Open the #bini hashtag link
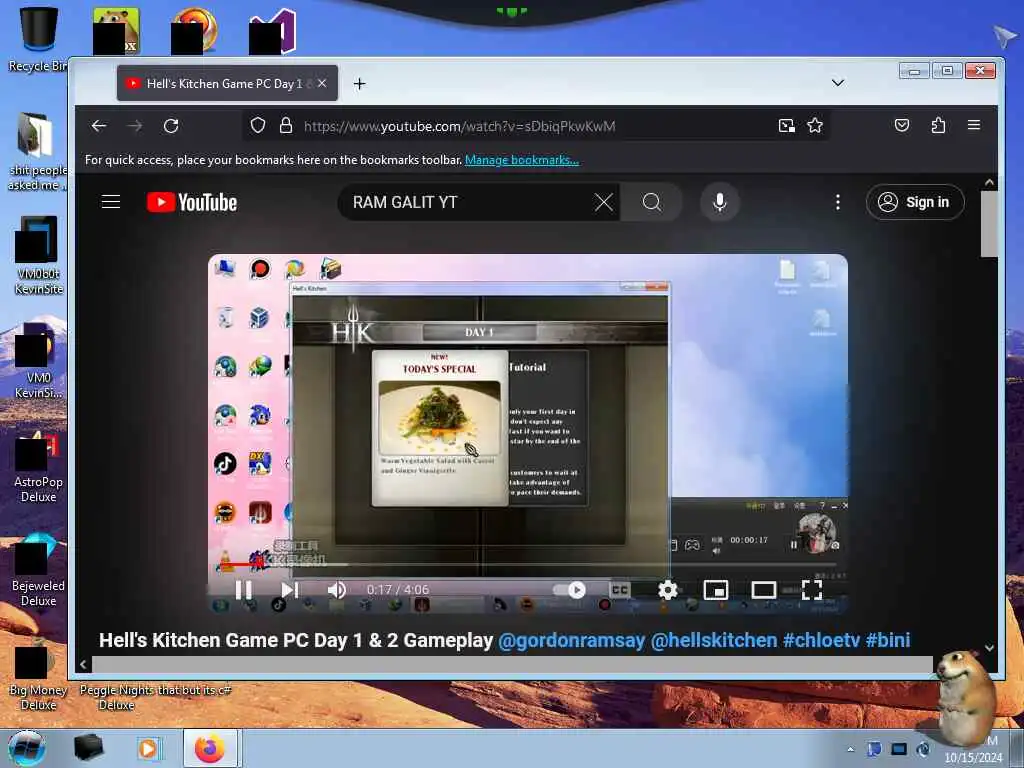The image size is (1024, 768). (x=888, y=640)
